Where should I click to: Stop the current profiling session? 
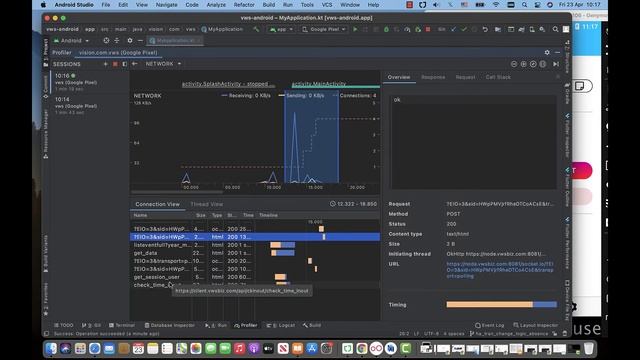pos(115,64)
